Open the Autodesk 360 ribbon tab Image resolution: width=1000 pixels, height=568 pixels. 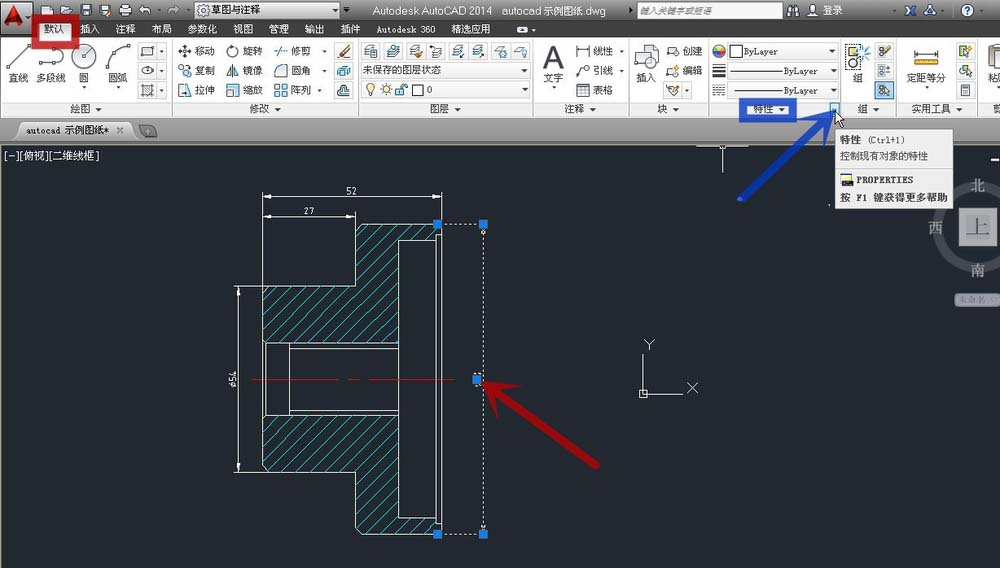[406, 29]
